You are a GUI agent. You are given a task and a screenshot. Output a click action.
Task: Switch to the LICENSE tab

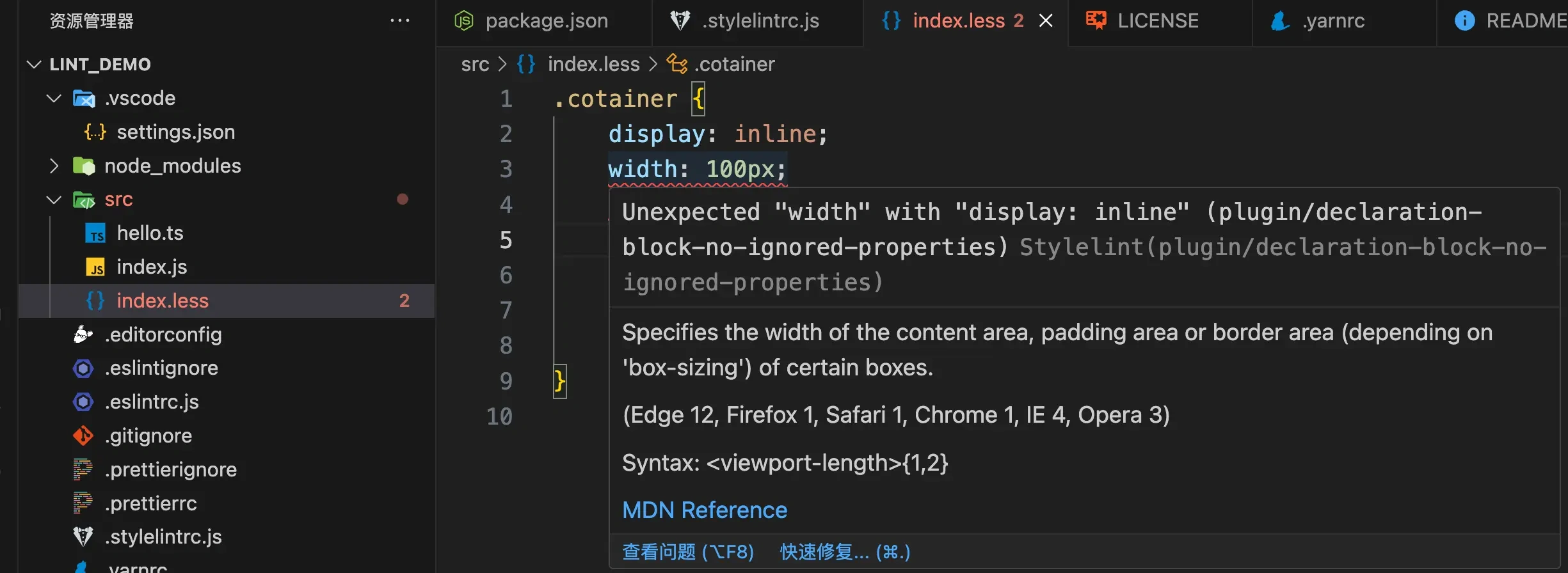click(1157, 21)
